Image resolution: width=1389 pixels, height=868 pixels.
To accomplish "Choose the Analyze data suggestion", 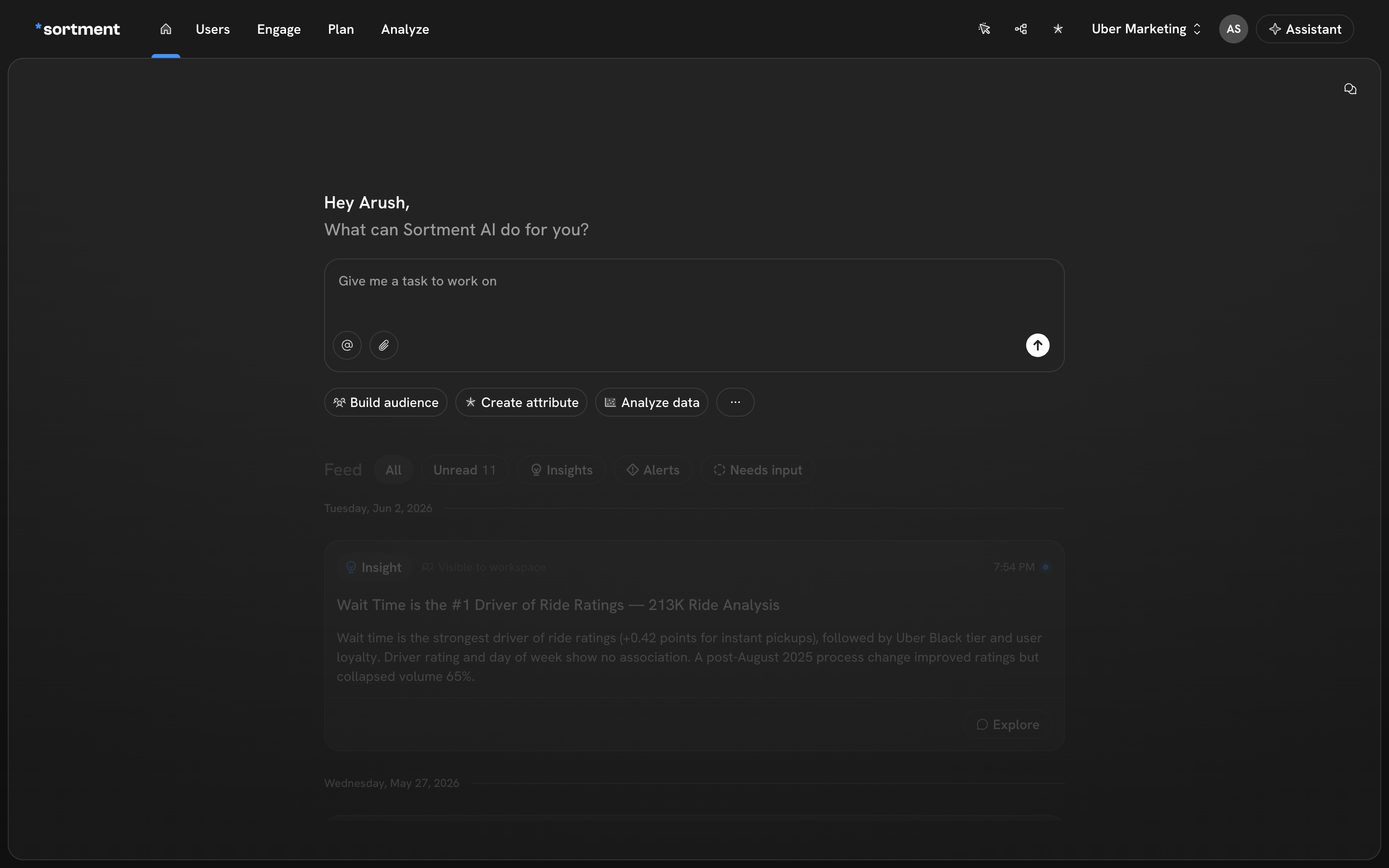I will (652, 402).
